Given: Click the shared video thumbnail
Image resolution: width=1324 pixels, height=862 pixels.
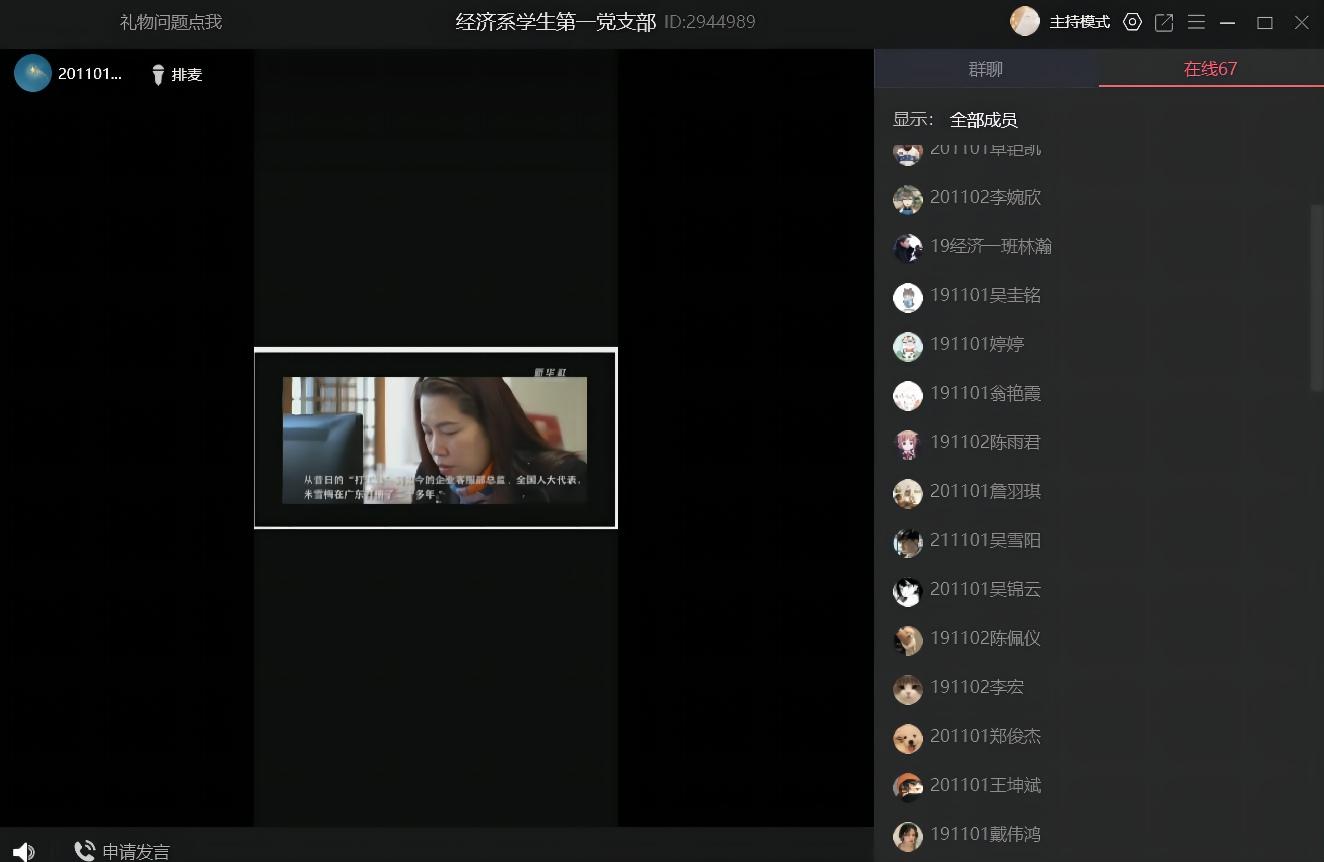Looking at the screenshot, I should [435, 438].
